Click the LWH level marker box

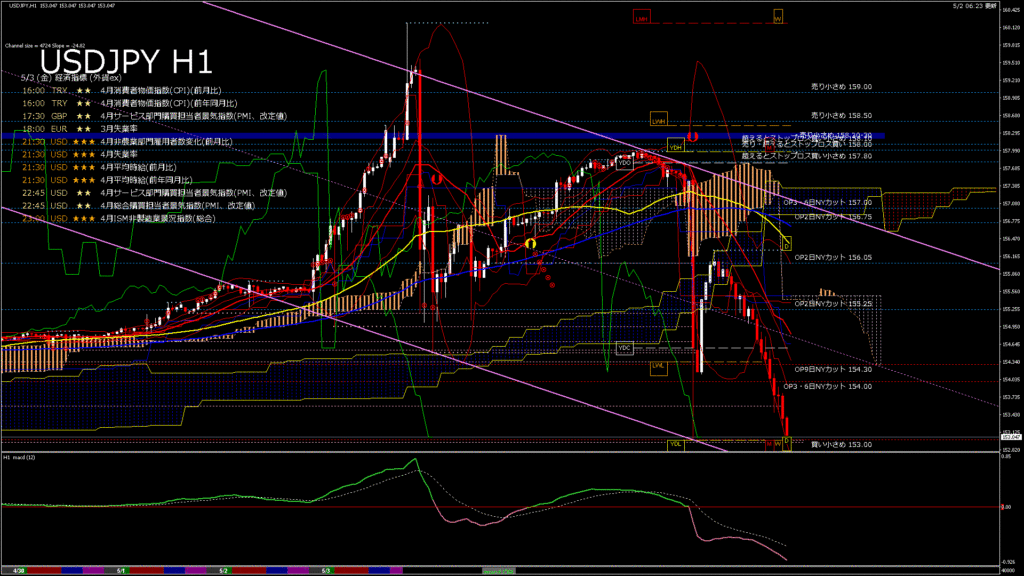pyautogui.click(x=658, y=119)
